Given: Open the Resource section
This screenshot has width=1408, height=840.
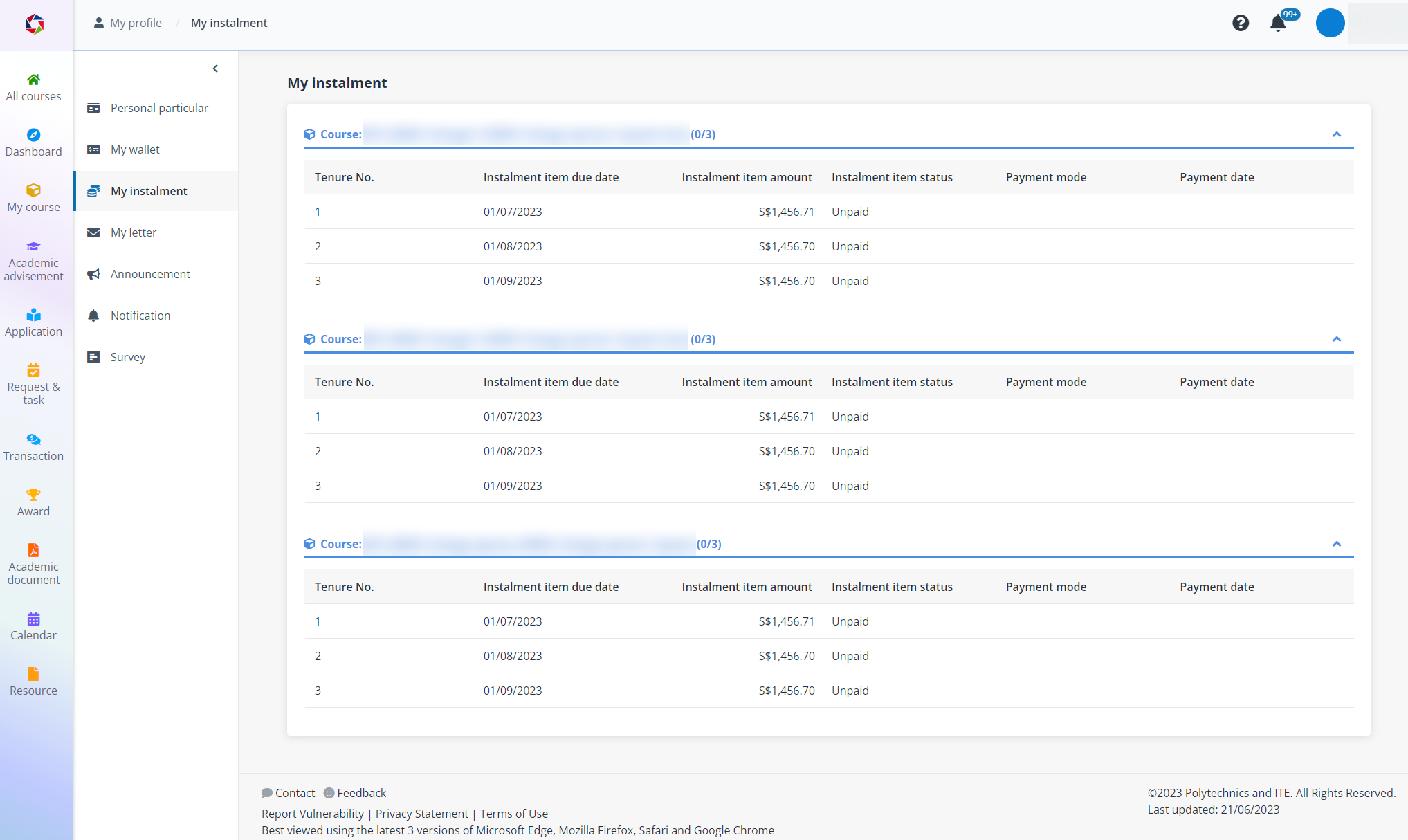Looking at the screenshot, I should coord(33,682).
